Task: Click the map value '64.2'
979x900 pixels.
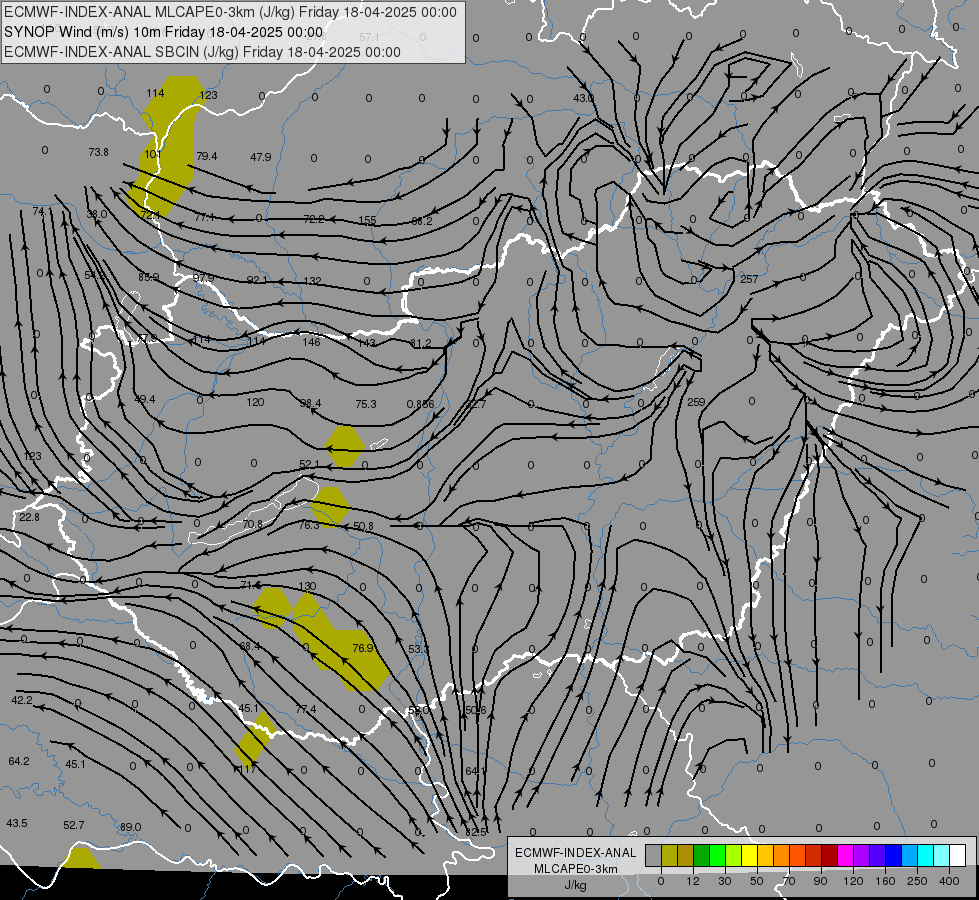Action: 19,761
